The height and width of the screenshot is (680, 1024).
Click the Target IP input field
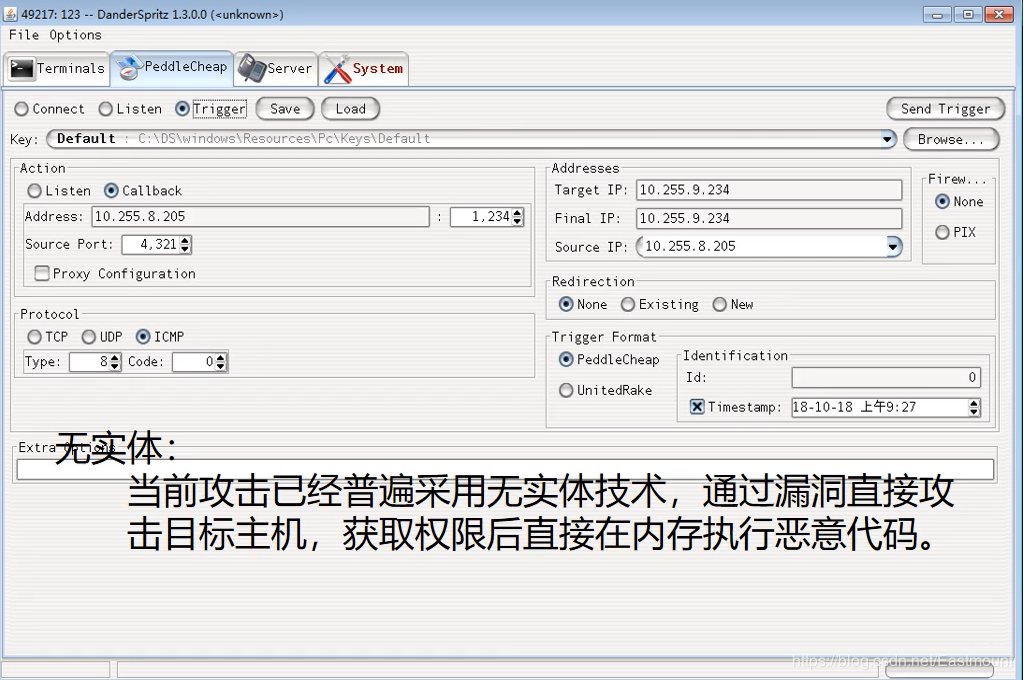(x=769, y=190)
